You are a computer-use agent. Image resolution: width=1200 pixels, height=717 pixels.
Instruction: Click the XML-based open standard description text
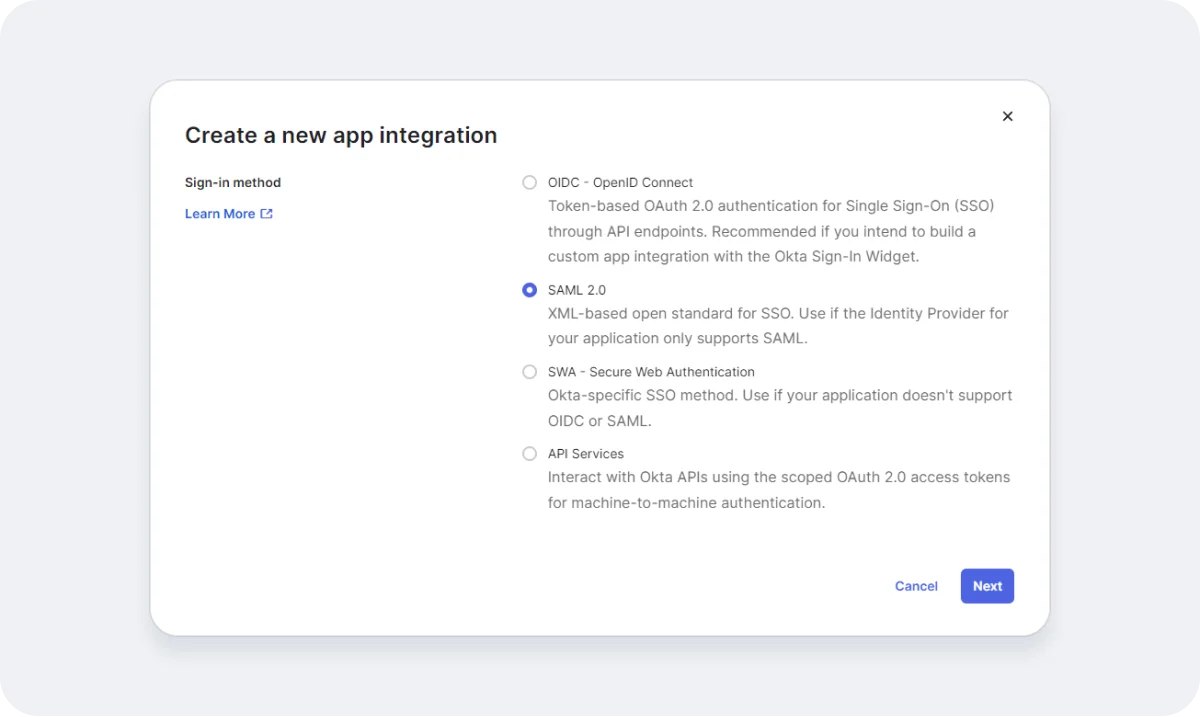(x=777, y=325)
